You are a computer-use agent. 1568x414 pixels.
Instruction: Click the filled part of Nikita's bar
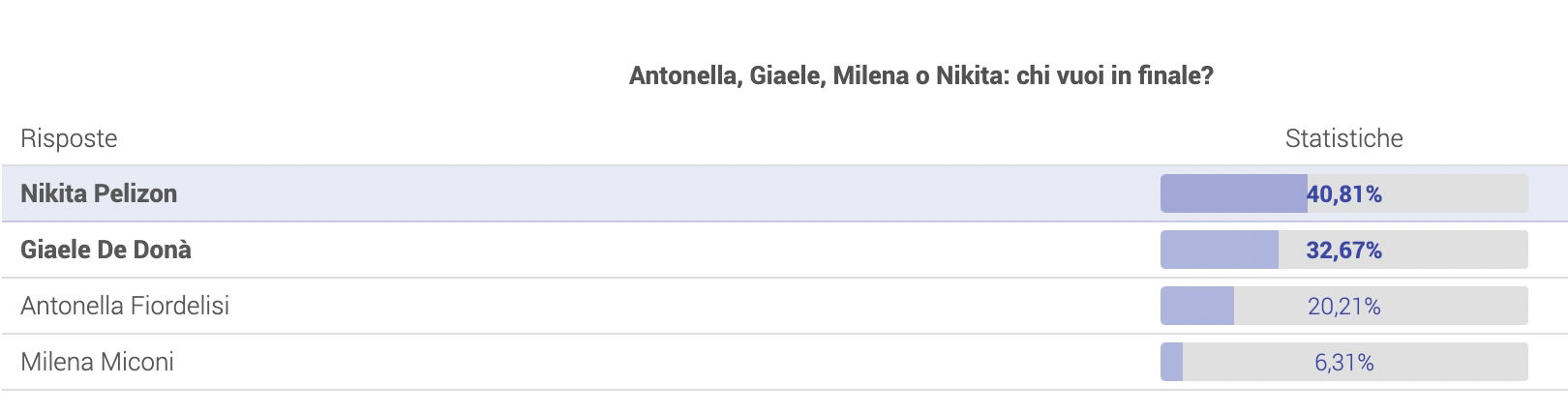click(x=1234, y=193)
